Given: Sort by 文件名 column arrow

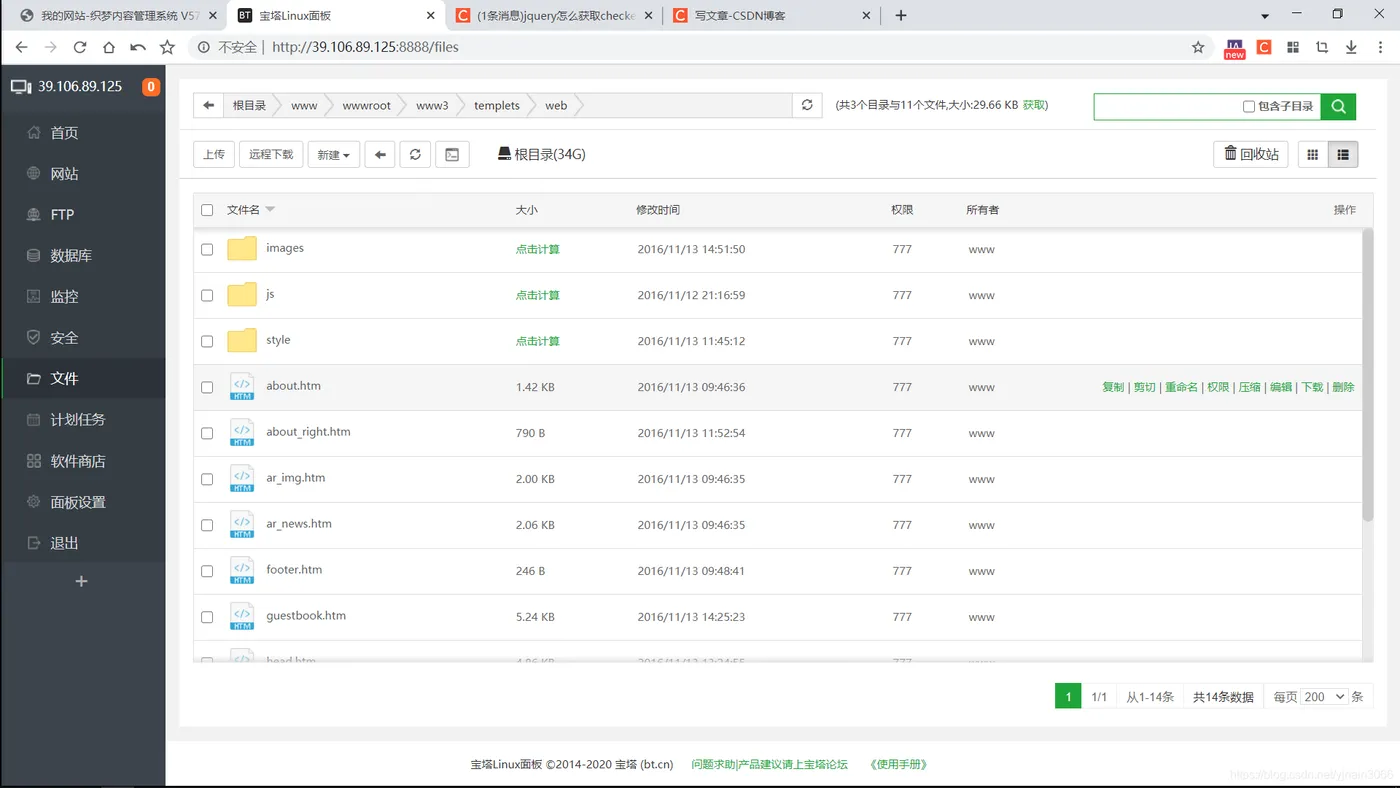Looking at the screenshot, I should (x=270, y=210).
